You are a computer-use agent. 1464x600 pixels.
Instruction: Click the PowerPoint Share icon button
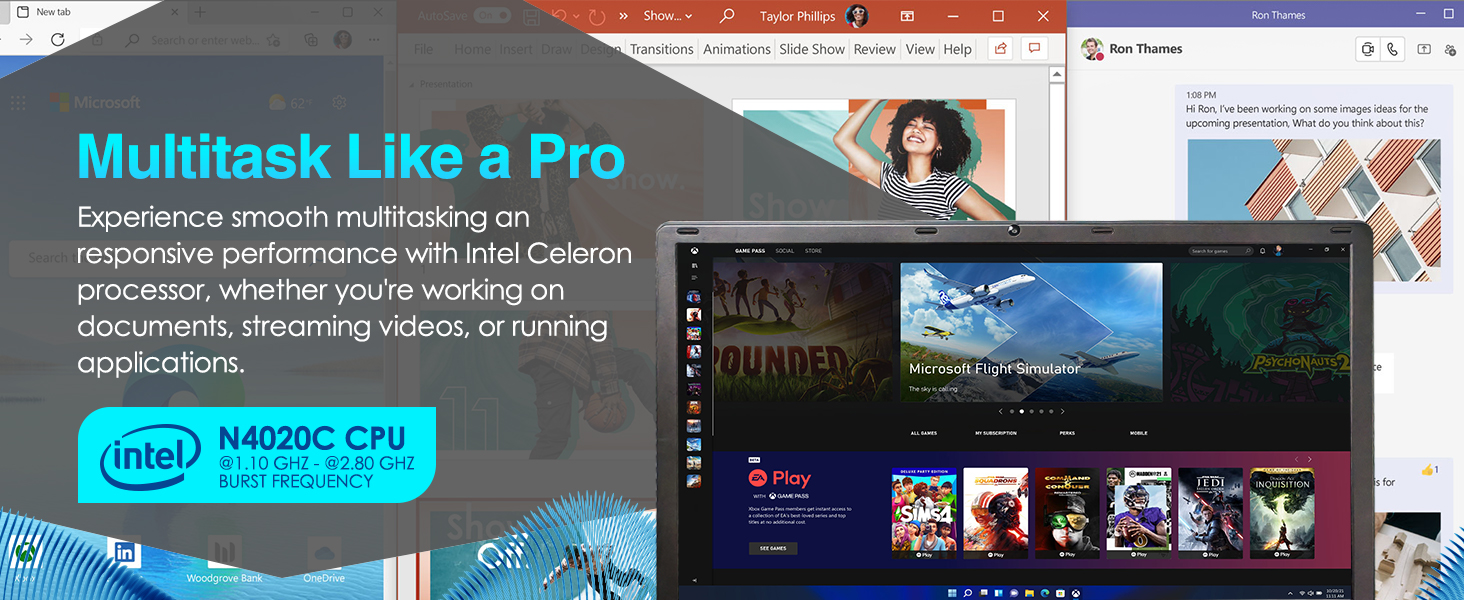point(999,48)
